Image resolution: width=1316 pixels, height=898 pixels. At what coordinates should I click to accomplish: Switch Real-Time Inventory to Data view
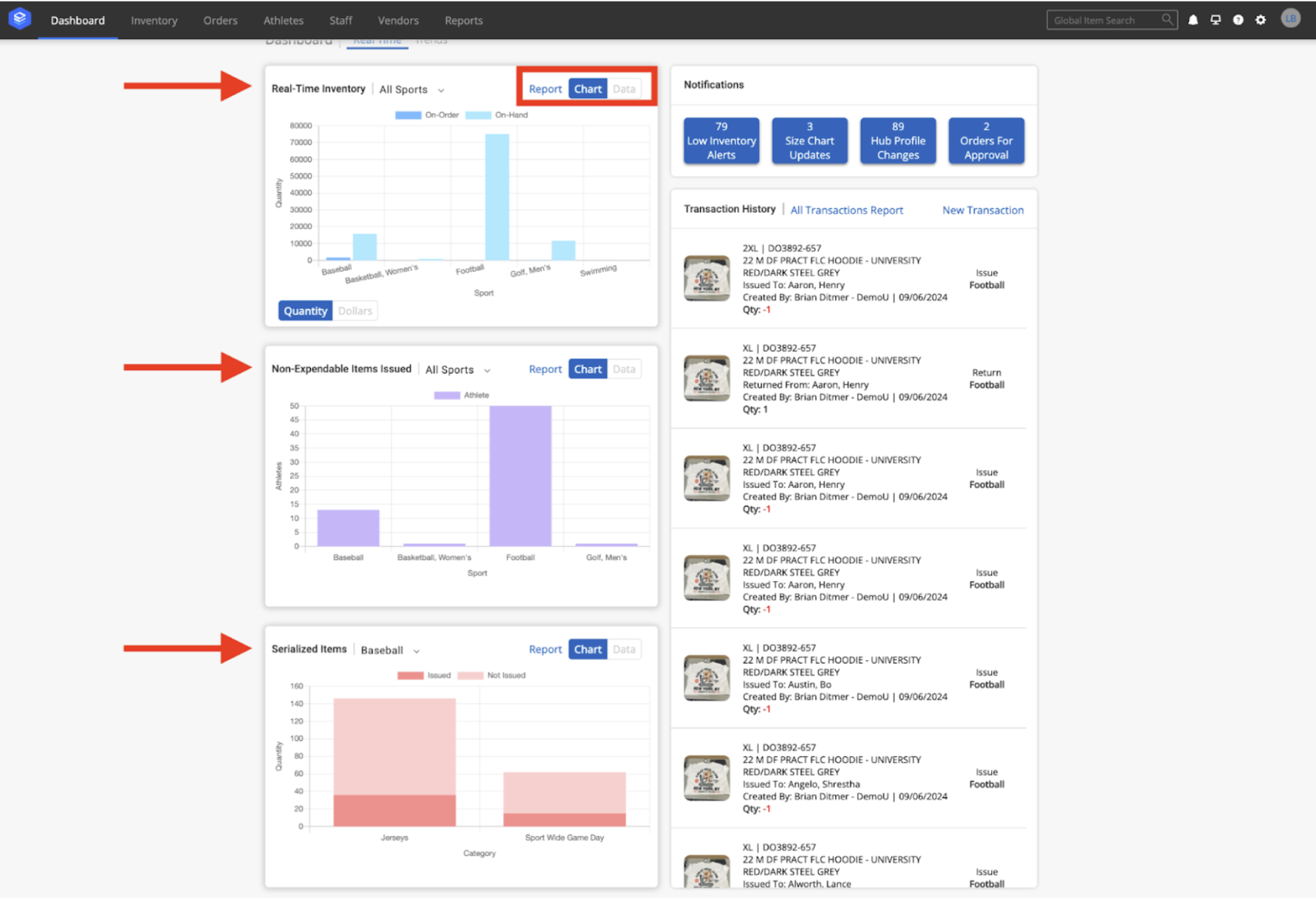click(624, 89)
